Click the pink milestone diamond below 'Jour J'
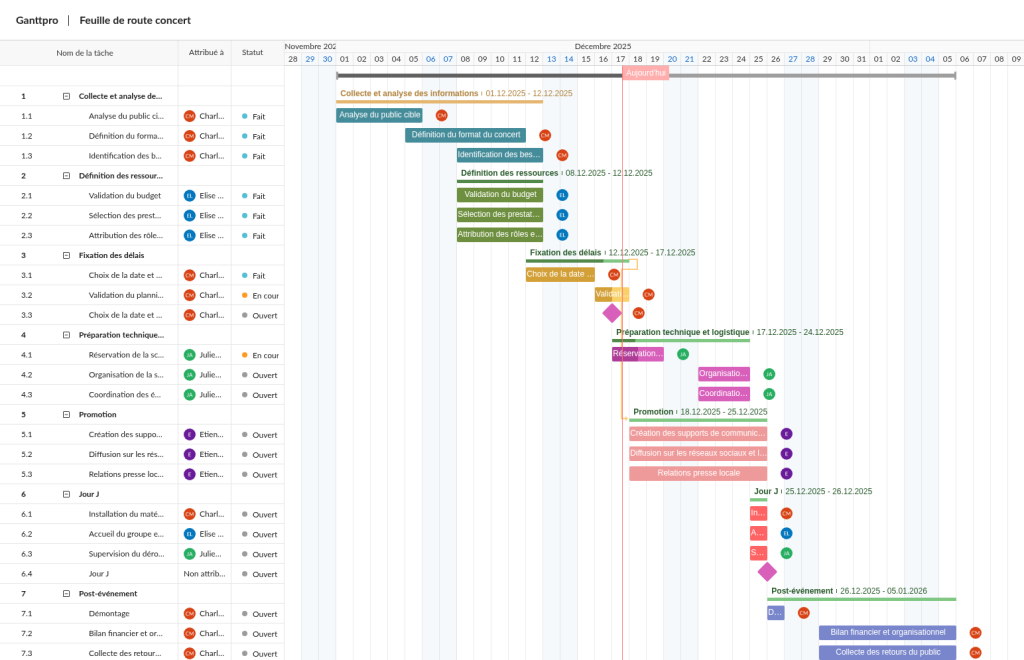This screenshot has height=660, width=1024. pos(766,571)
